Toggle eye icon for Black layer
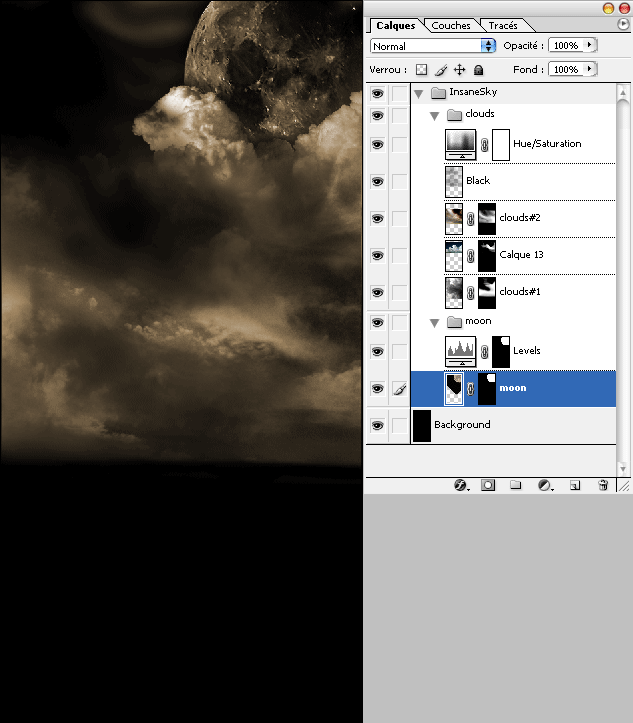 pos(378,181)
